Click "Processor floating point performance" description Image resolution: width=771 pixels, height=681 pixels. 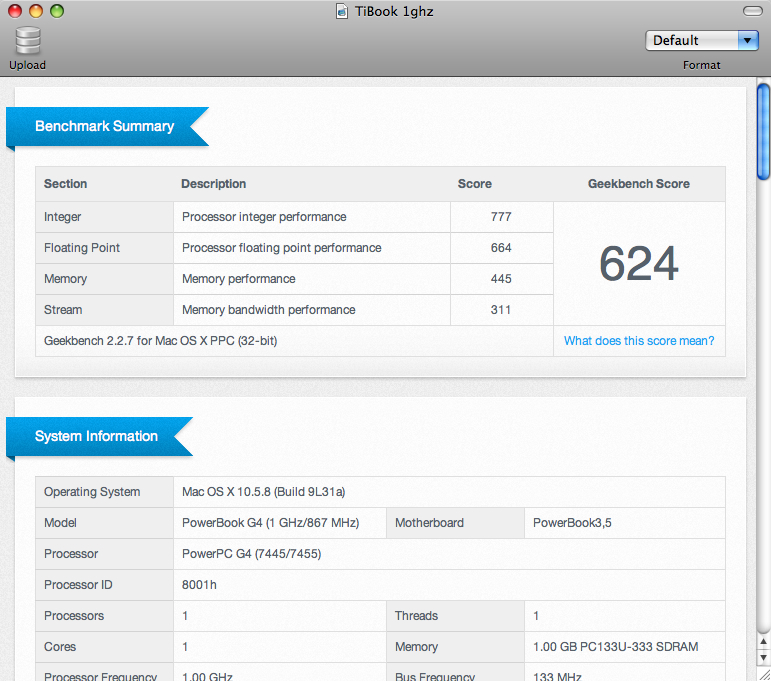click(x=282, y=248)
